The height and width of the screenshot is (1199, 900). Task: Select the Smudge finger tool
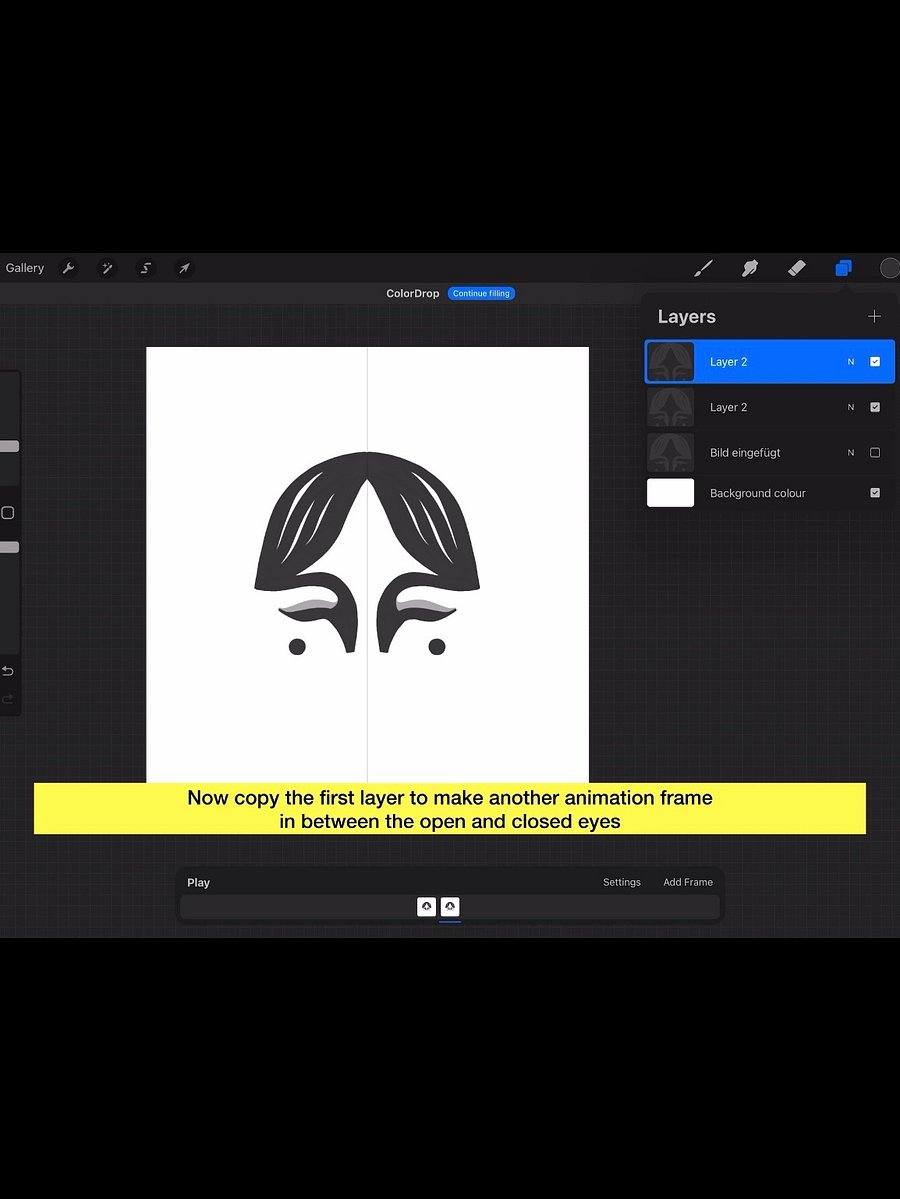750,268
